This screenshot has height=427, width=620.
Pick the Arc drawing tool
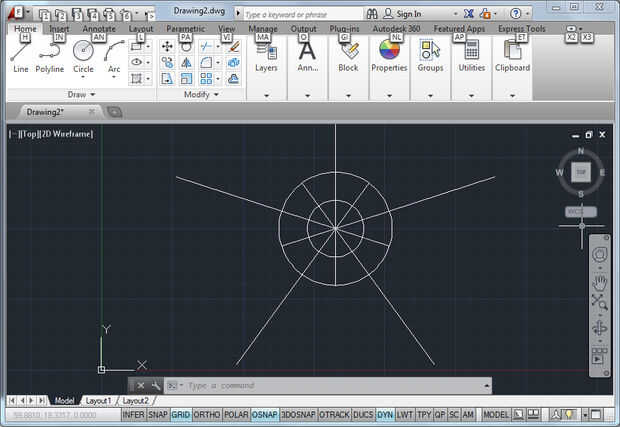[x=114, y=55]
